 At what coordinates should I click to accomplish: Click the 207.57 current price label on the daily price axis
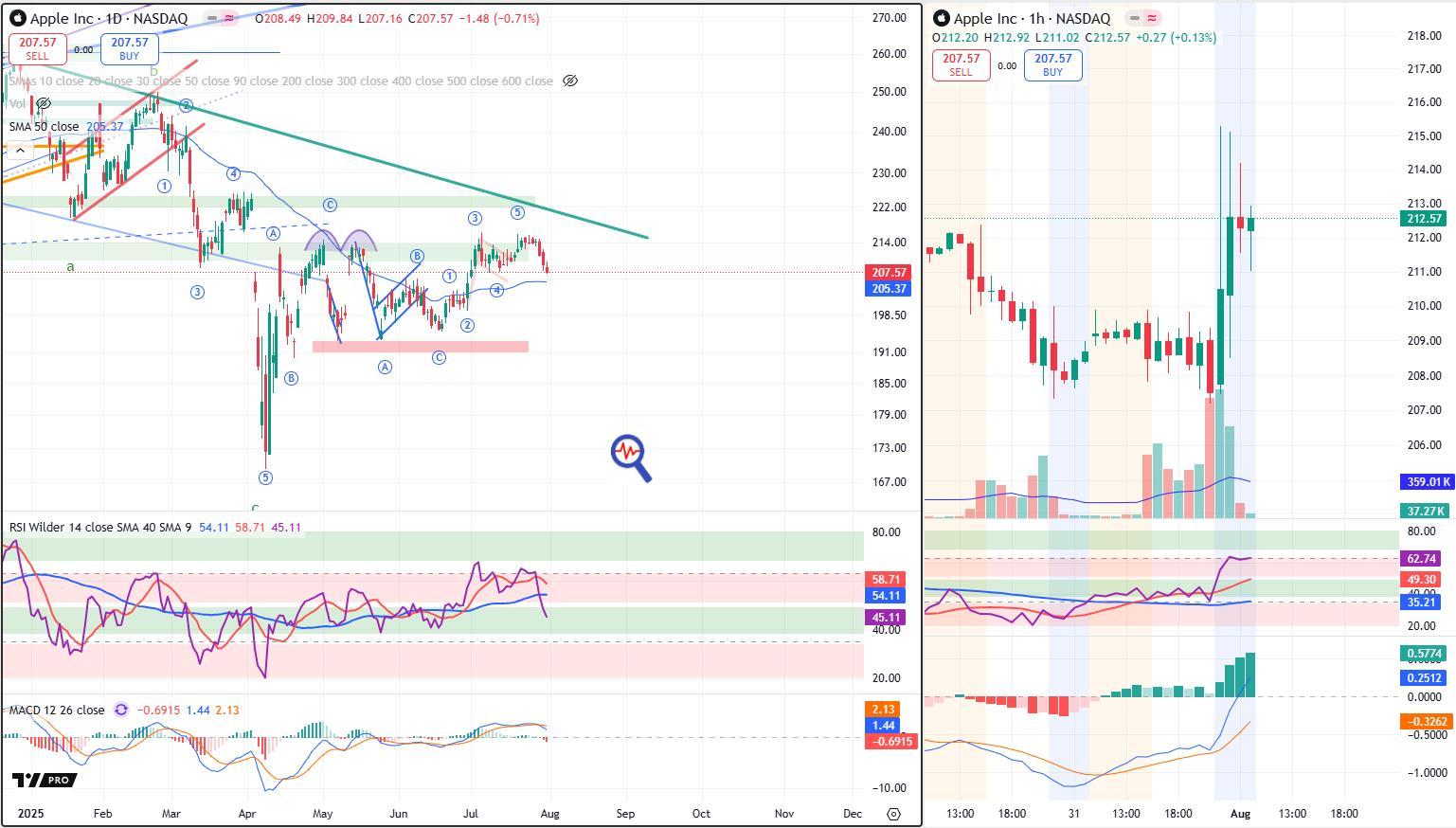(890, 272)
